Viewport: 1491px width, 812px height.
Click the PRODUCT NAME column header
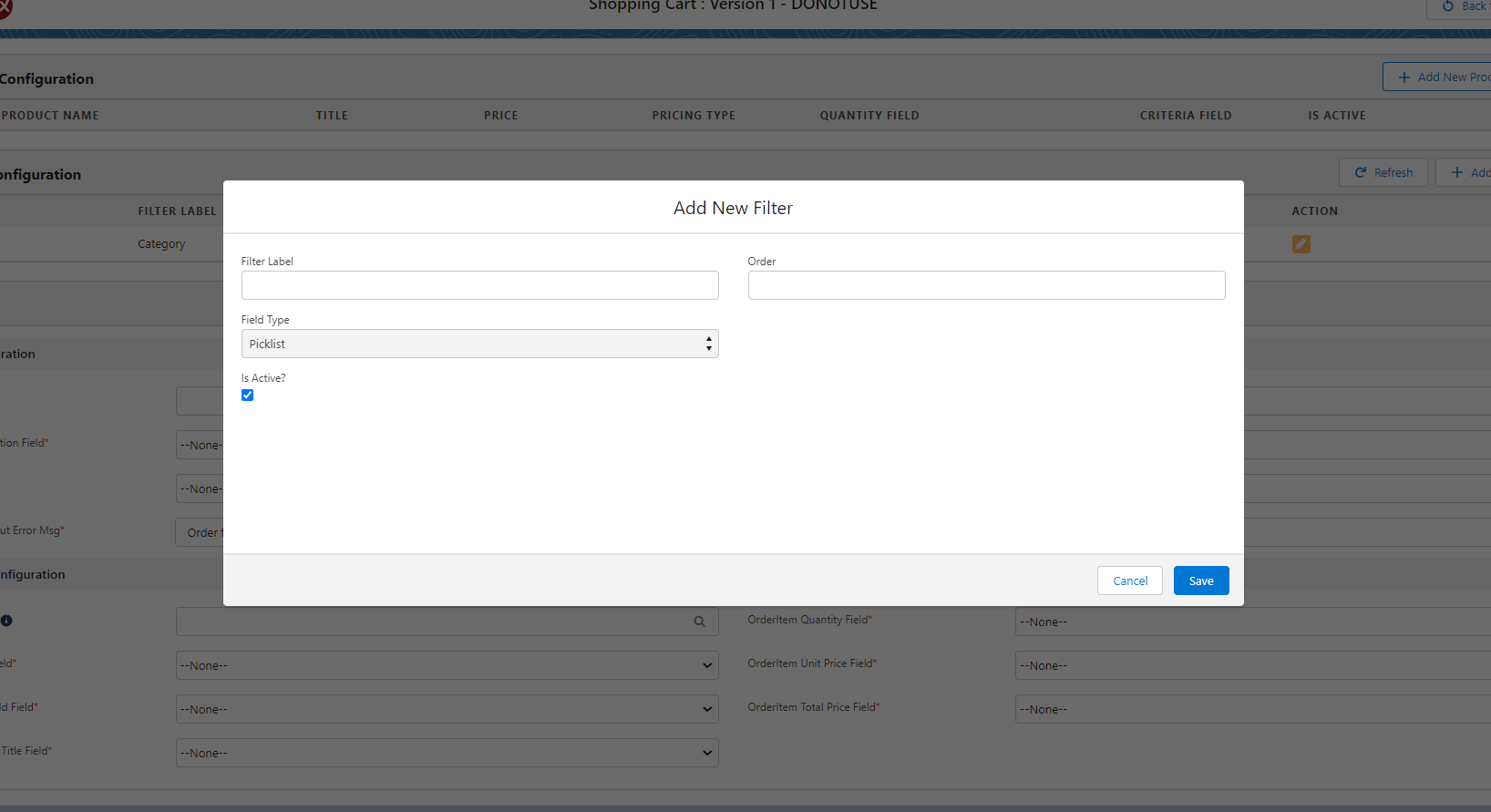pos(50,116)
